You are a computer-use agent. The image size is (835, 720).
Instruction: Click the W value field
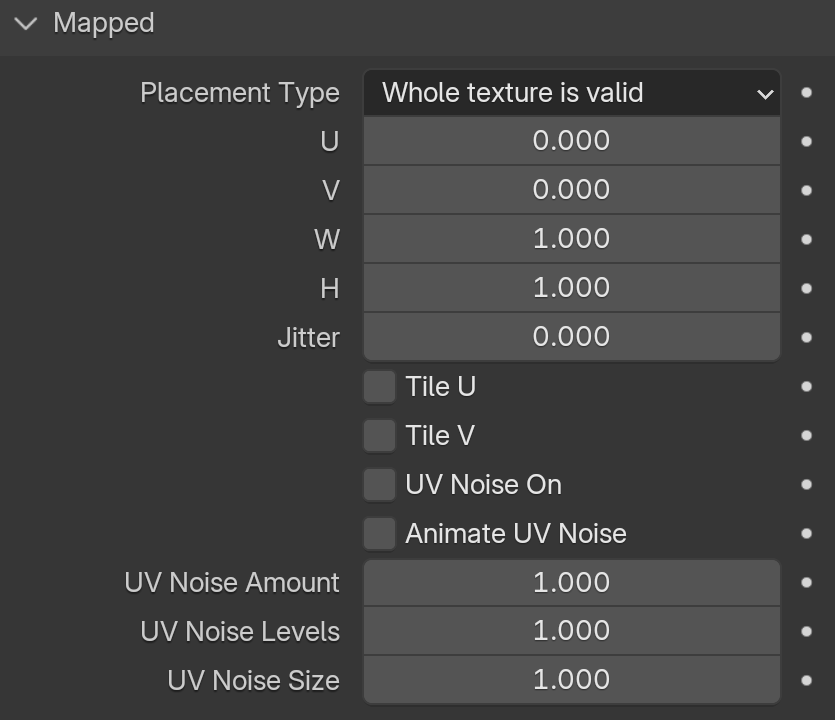[572, 239]
